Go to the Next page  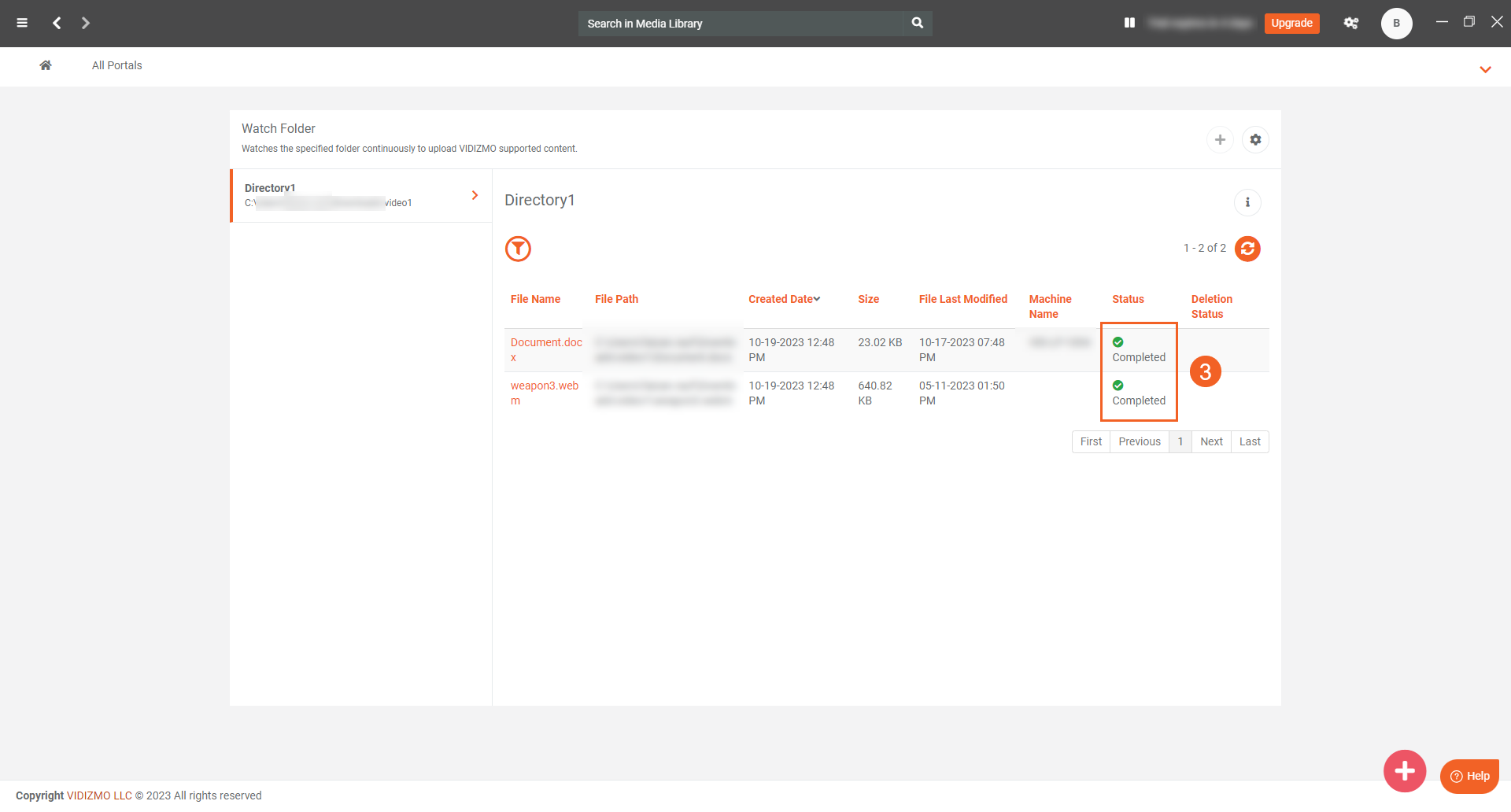click(1211, 441)
